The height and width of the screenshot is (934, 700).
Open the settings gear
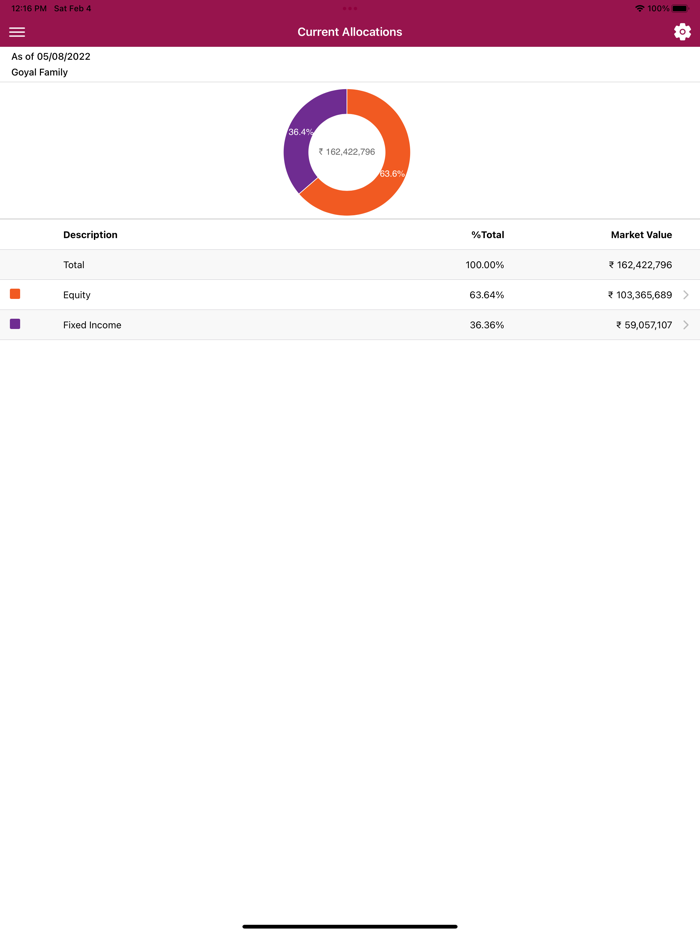click(x=682, y=31)
